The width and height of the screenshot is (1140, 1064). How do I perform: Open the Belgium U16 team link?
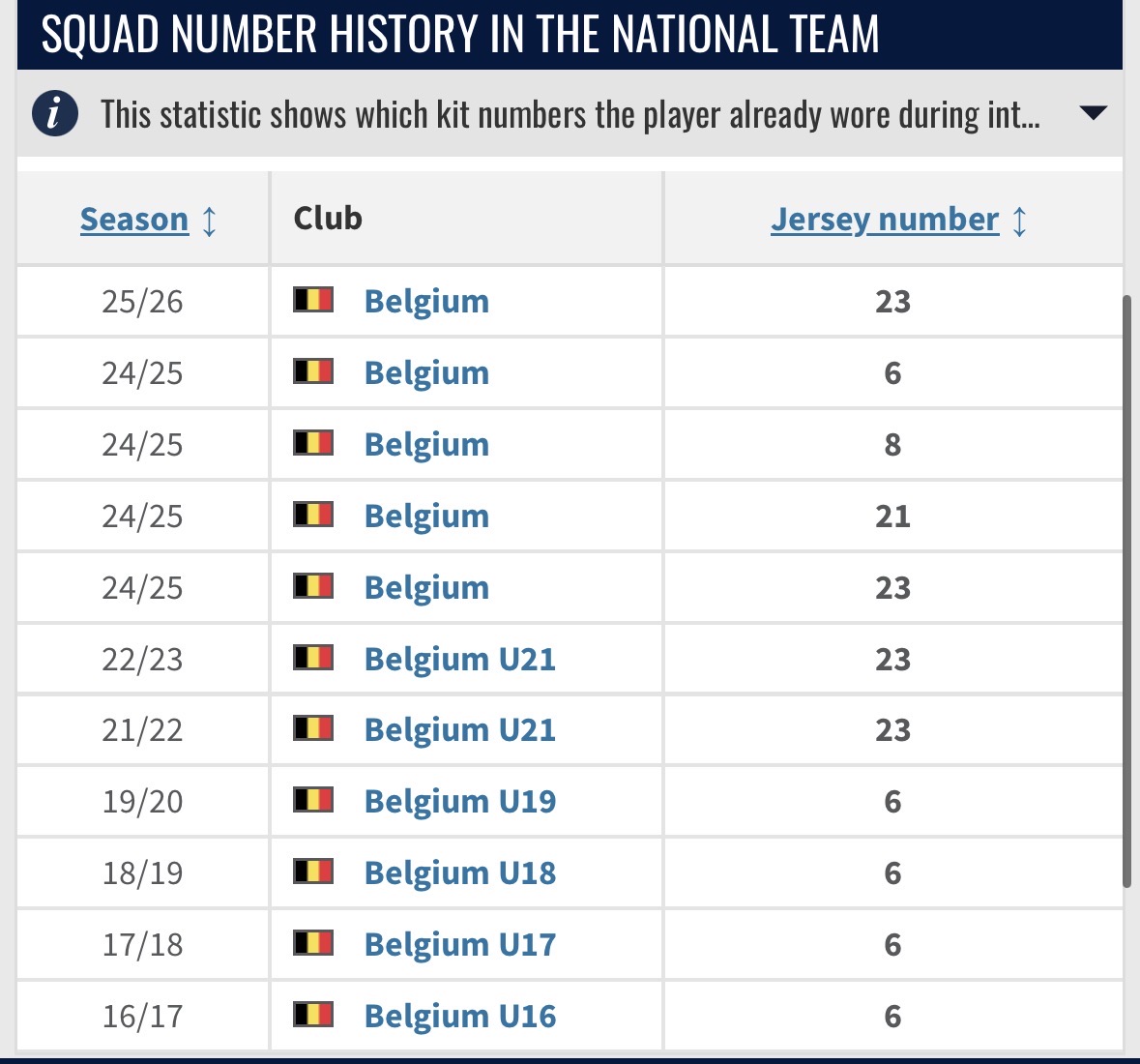[459, 1016]
